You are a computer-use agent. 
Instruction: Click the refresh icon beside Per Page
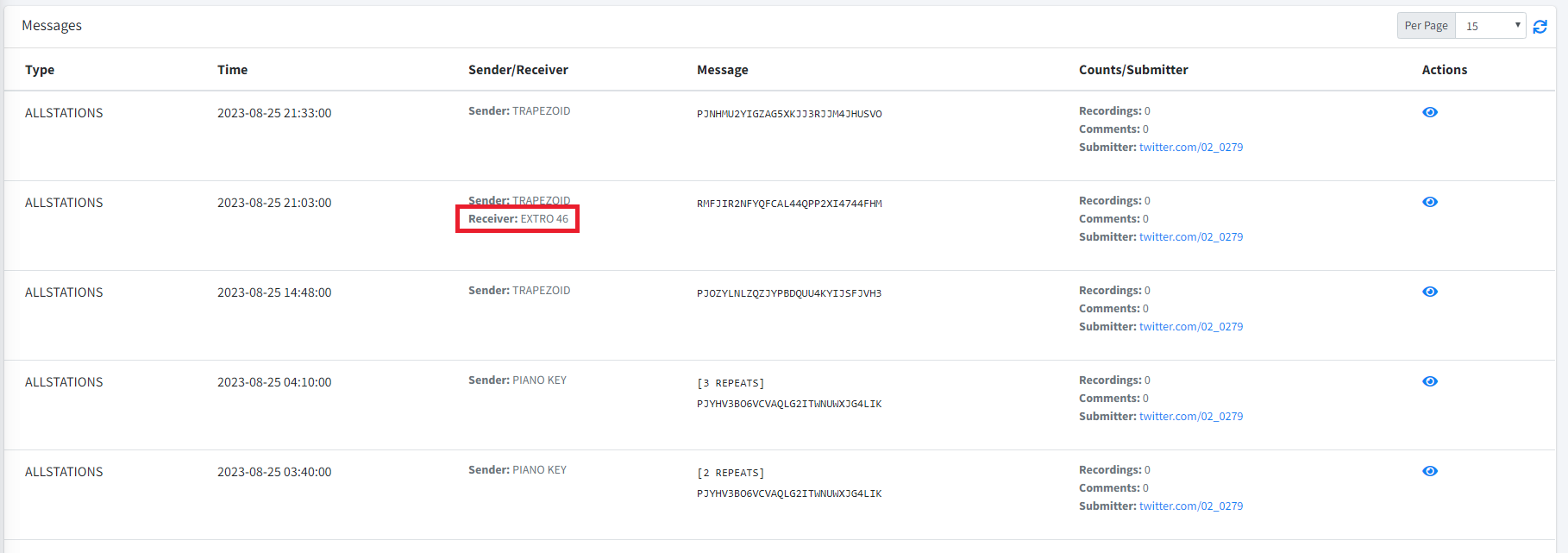[x=1540, y=27]
